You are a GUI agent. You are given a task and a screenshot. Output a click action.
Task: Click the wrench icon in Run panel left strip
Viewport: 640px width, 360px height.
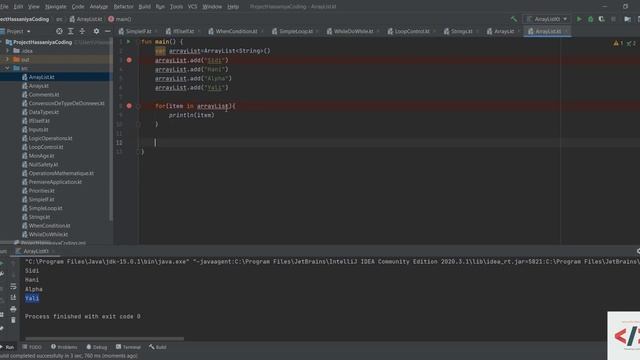(2, 275)
